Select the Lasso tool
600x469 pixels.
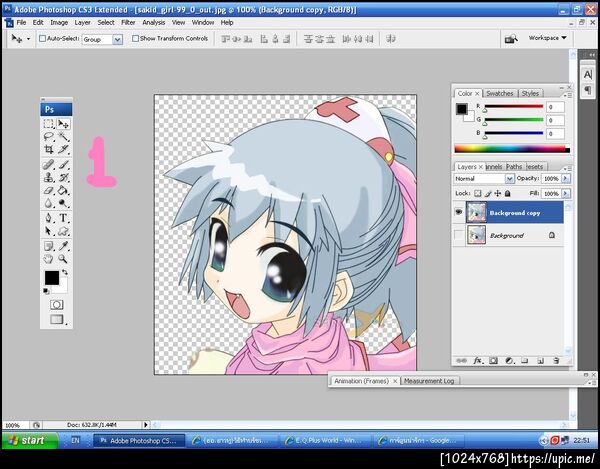[x=49, y=137]
